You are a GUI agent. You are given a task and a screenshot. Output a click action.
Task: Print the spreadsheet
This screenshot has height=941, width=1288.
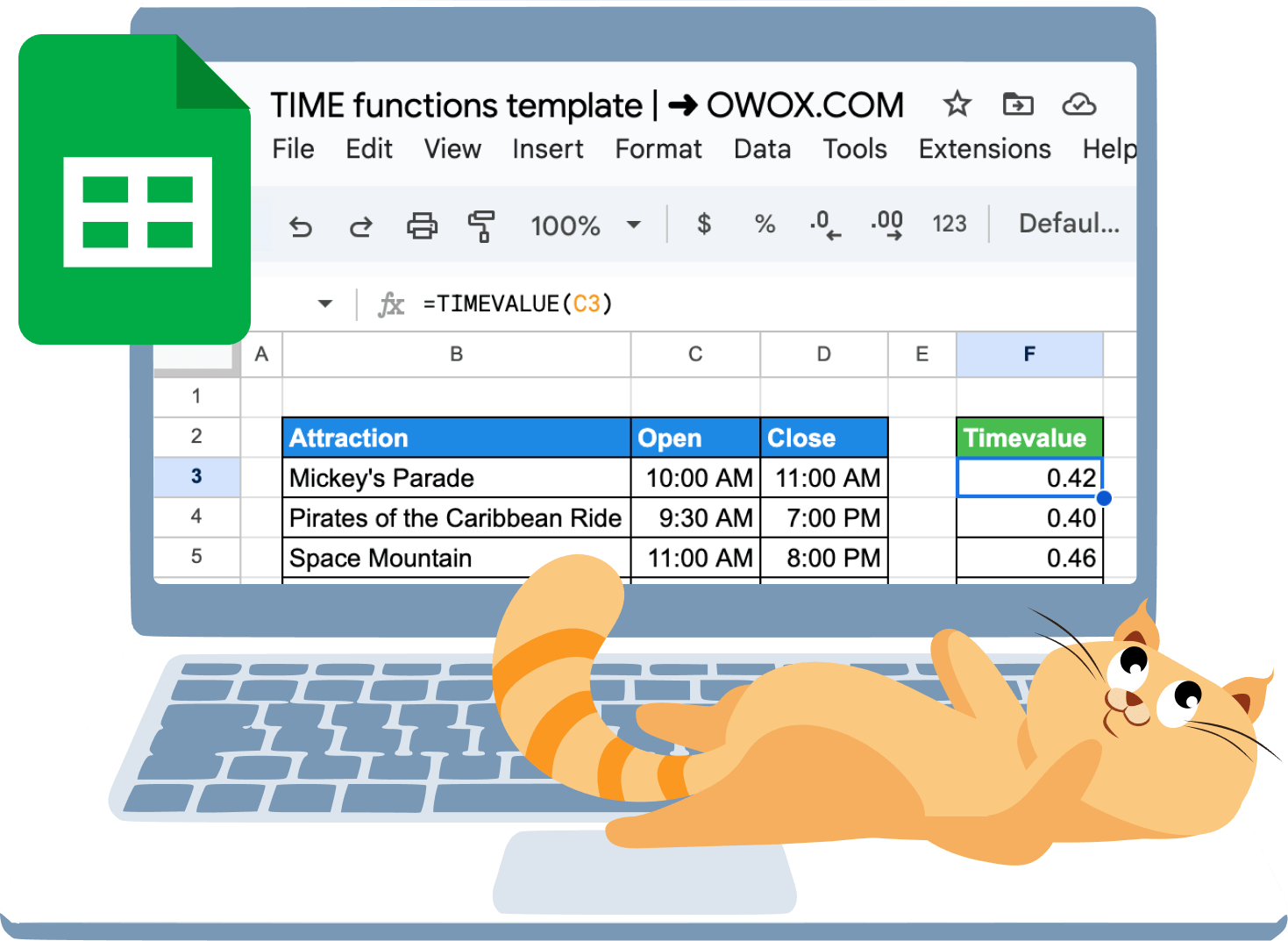point(422,226)
